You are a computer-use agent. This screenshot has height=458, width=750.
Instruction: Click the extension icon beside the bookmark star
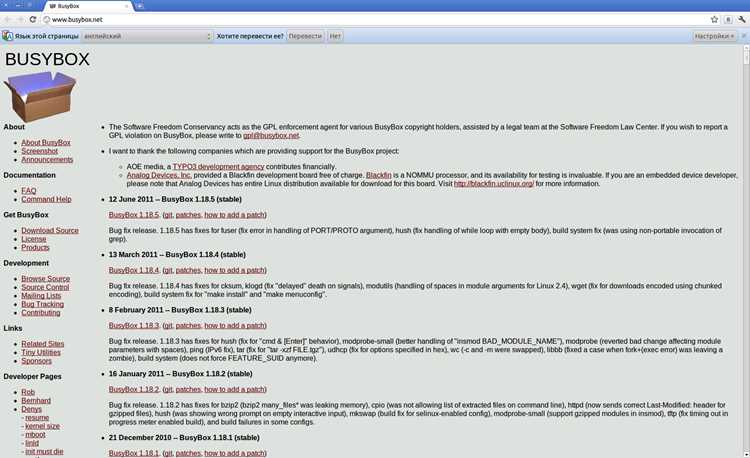pyautogui.click(x=728, y=20)
